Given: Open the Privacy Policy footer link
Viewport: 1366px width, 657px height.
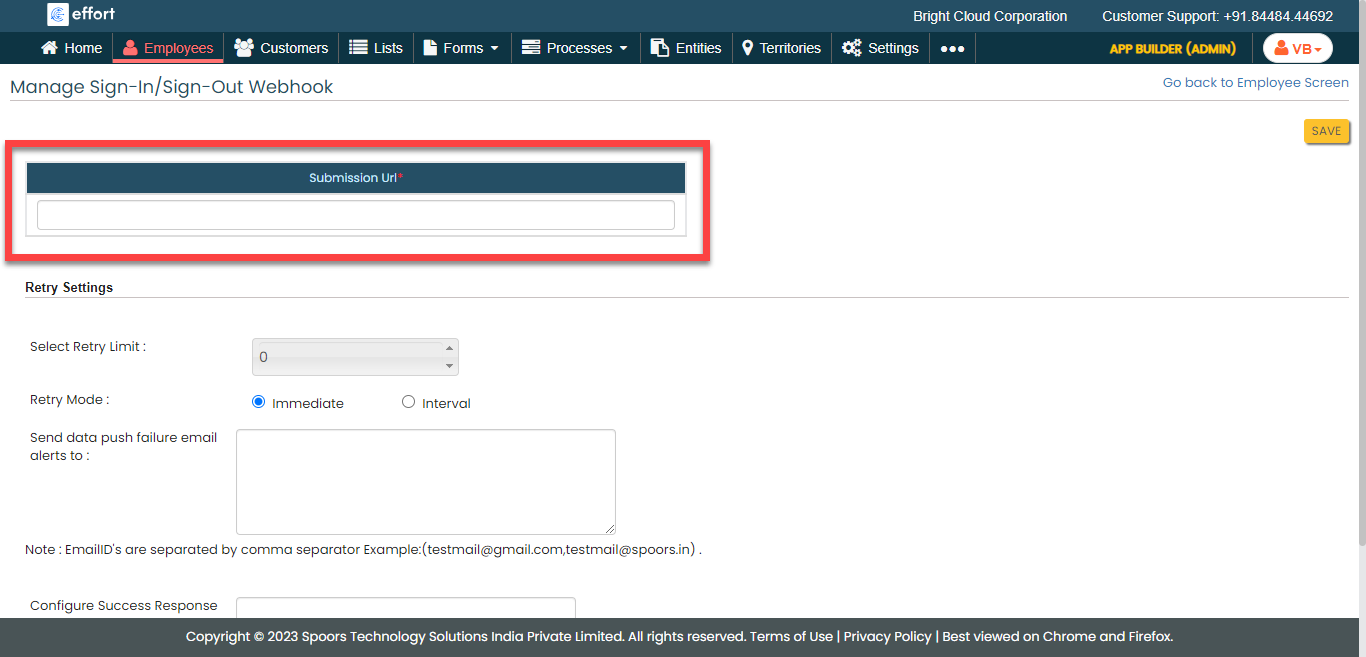Looking at the screenshot, I should (887, 636).
